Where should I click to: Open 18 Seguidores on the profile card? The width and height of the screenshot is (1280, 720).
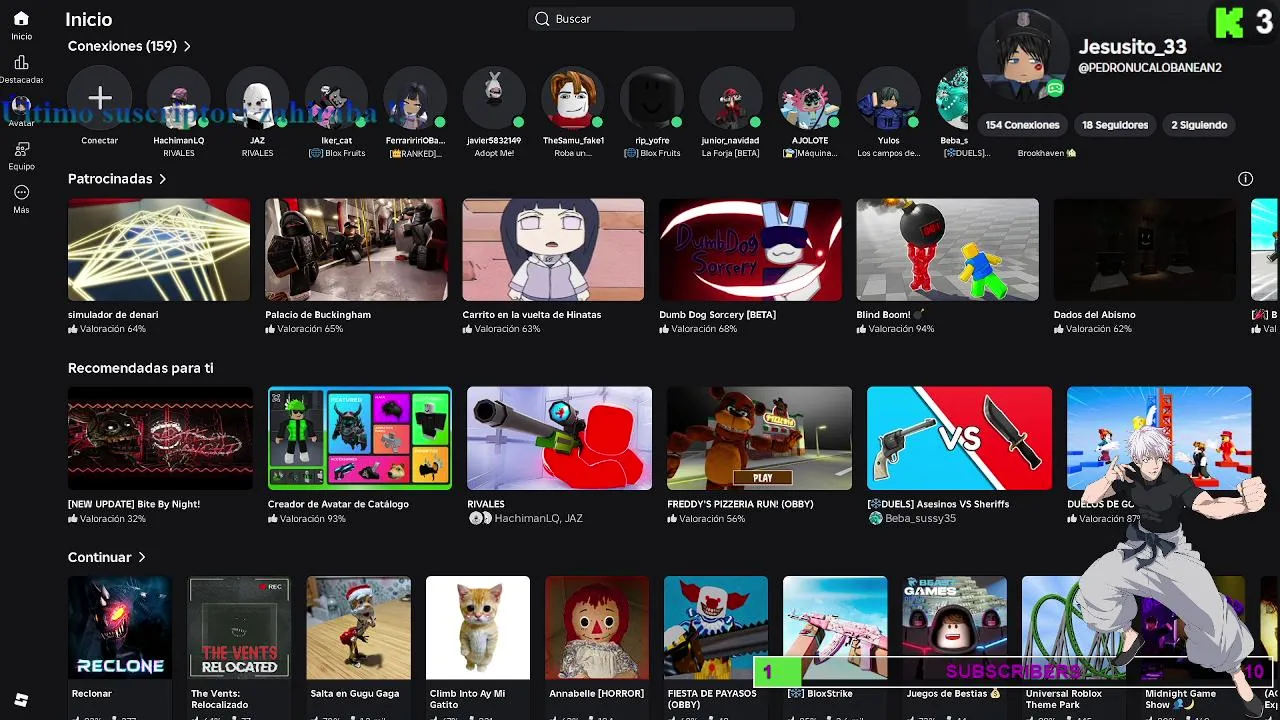[1115, 125]
